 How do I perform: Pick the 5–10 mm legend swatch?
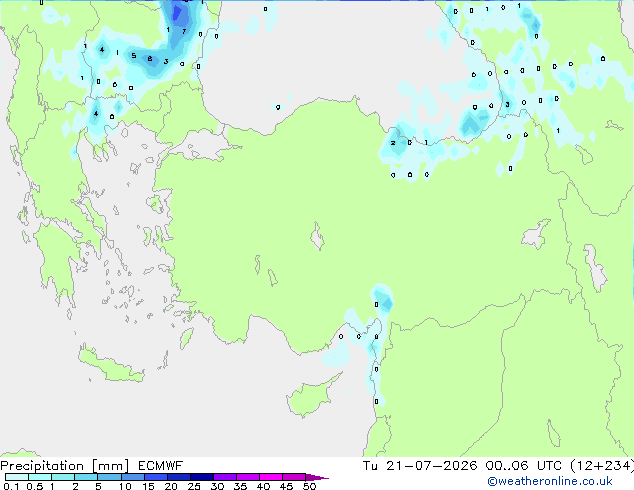[109, 477]
